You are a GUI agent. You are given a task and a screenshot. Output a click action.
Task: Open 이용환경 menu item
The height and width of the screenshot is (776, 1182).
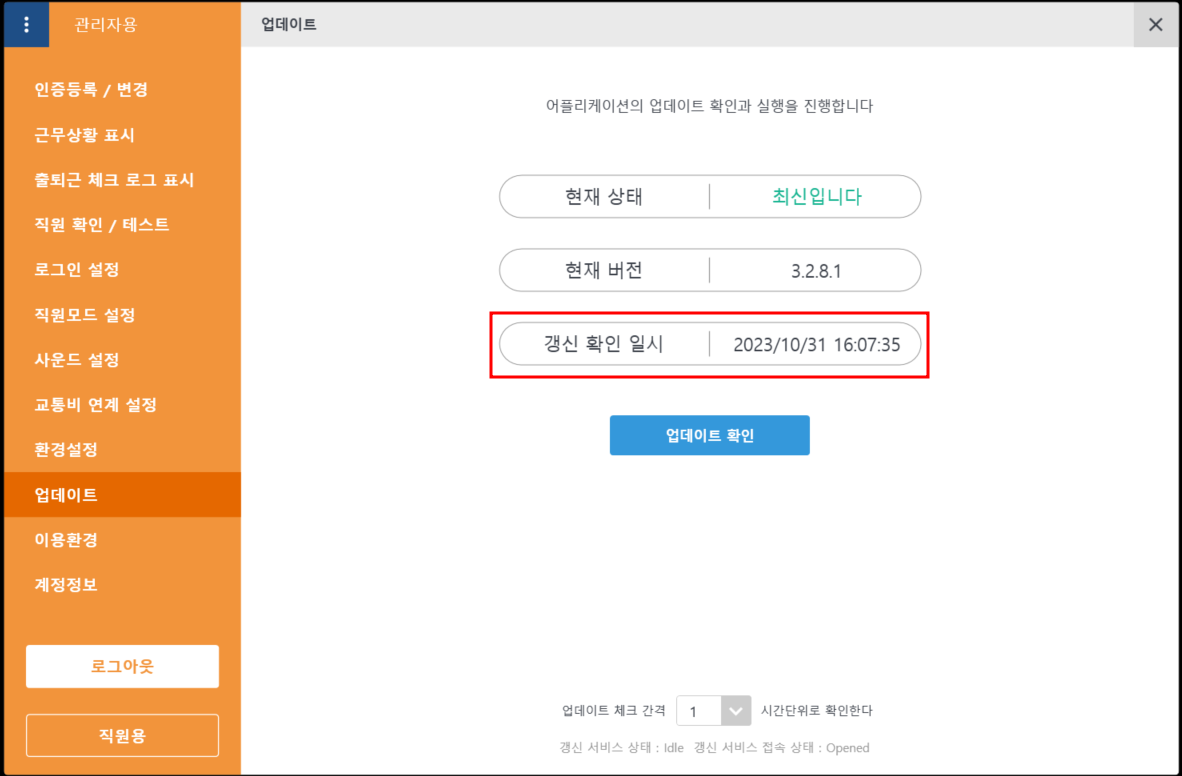pyautogui.click(x=66, y=540)
